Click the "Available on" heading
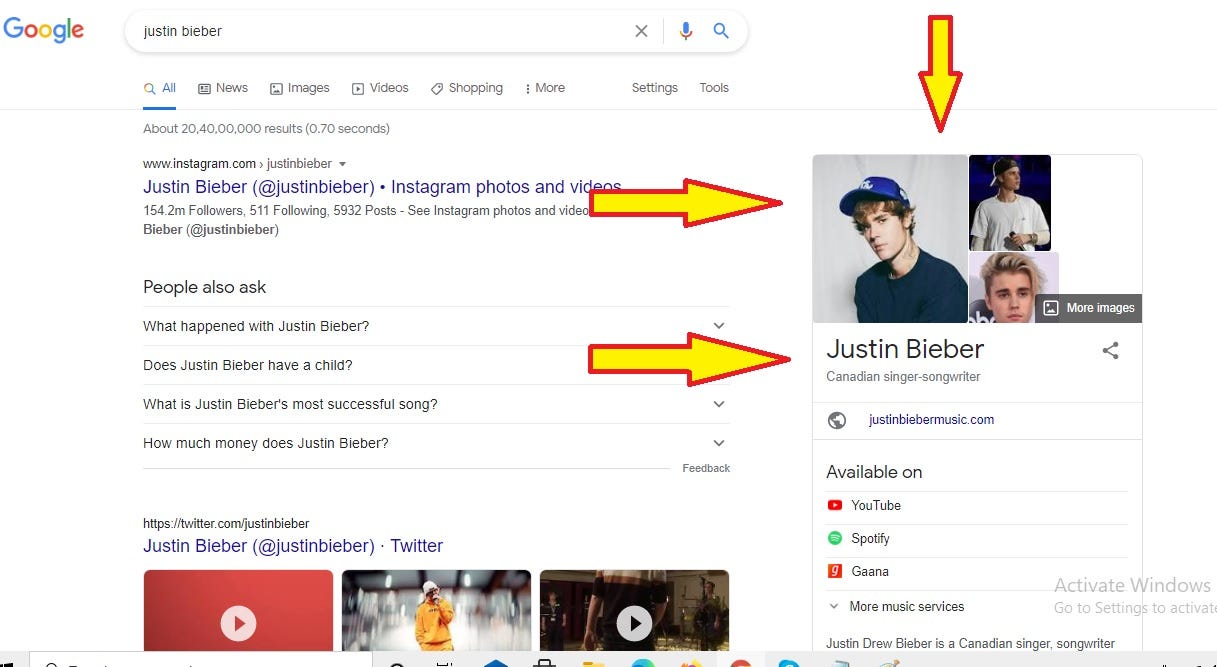Image resolution: width=1217 pixels, height=667 pixels. (874, 472)
